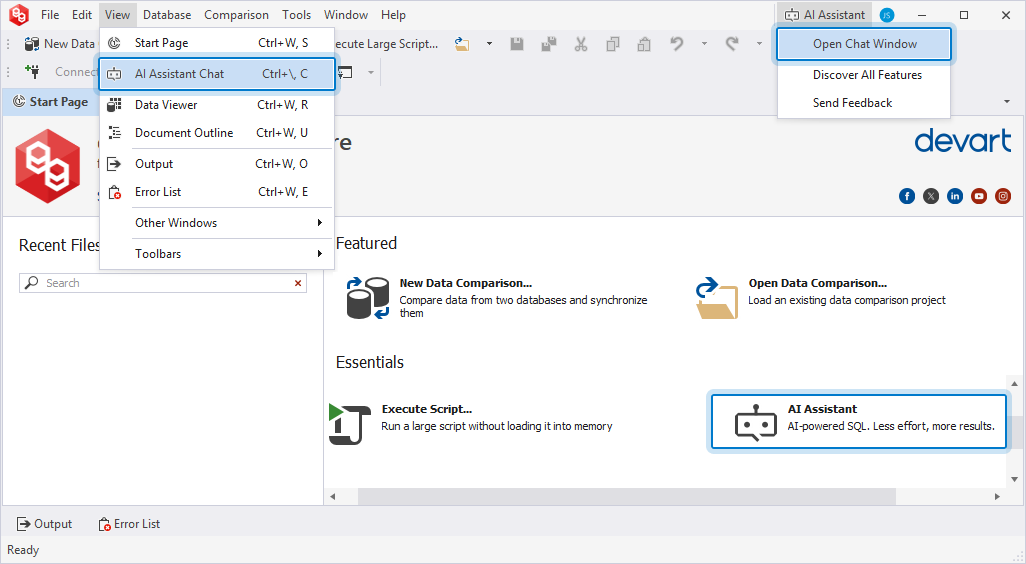The image size is (1026, 564).
Task: Click the View menu in menu bar
Action: (x=117, y=14)
